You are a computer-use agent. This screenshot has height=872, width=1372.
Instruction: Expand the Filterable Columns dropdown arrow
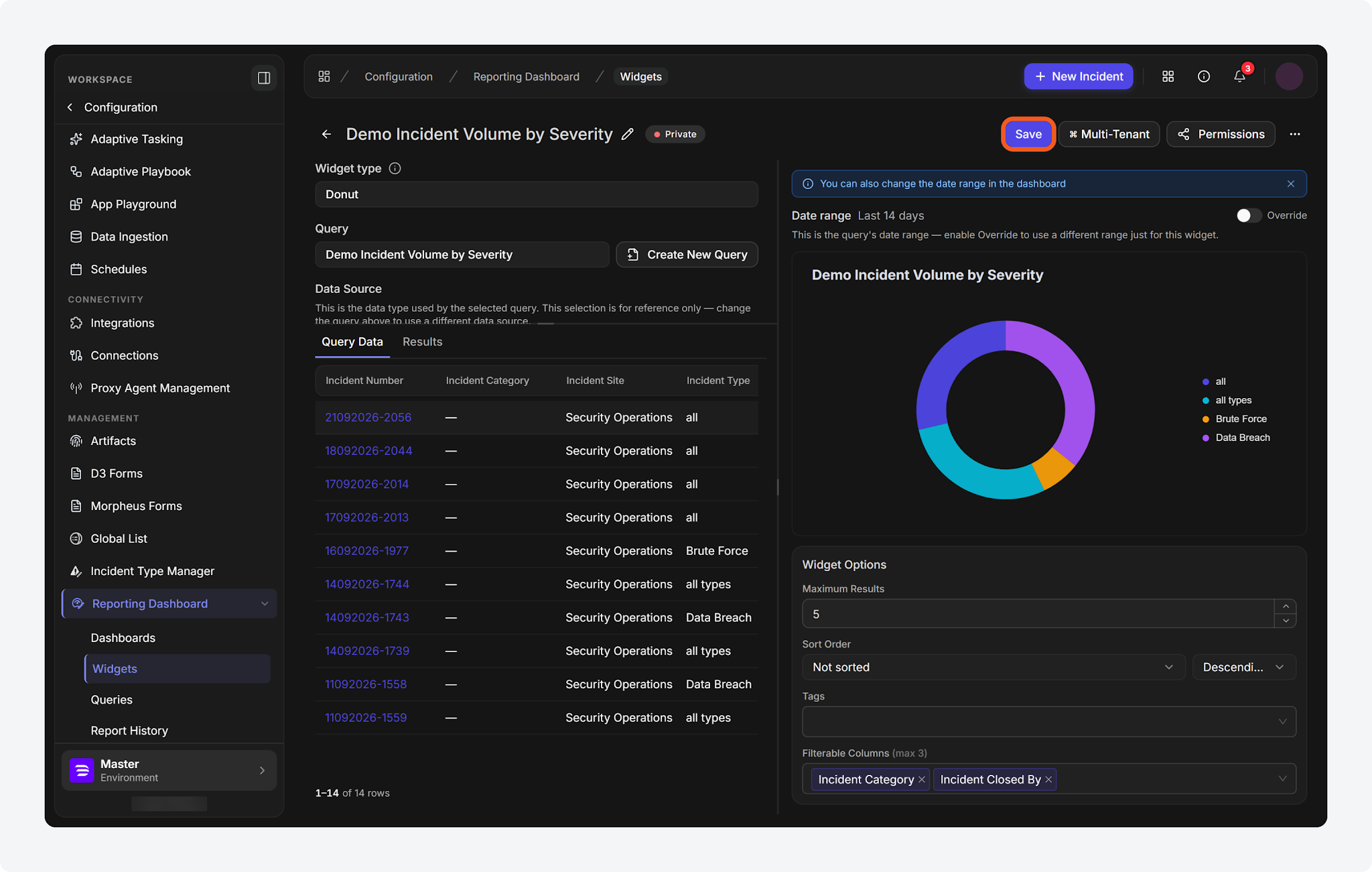(1282, 779)
